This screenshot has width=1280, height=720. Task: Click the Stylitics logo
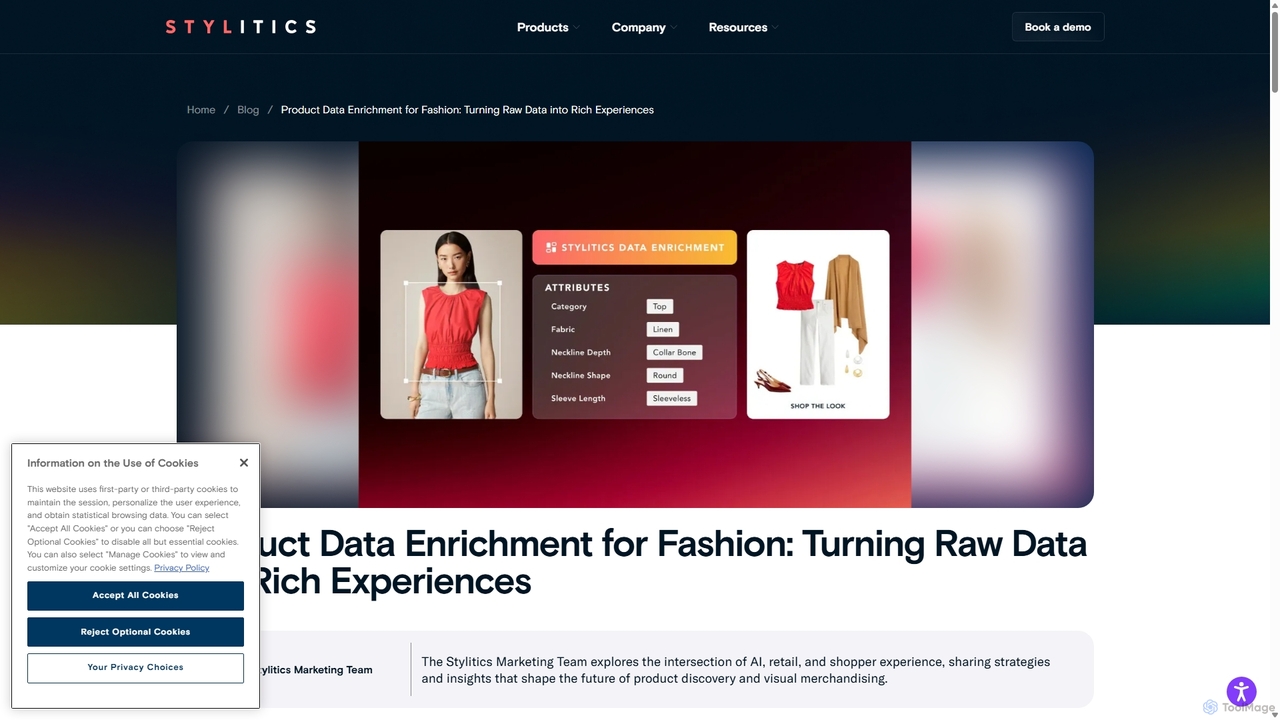(240, 27)
